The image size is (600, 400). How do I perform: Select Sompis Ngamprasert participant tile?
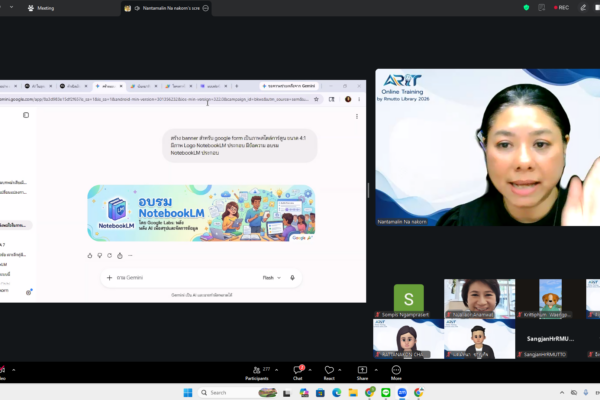click(x=409, y=299)
